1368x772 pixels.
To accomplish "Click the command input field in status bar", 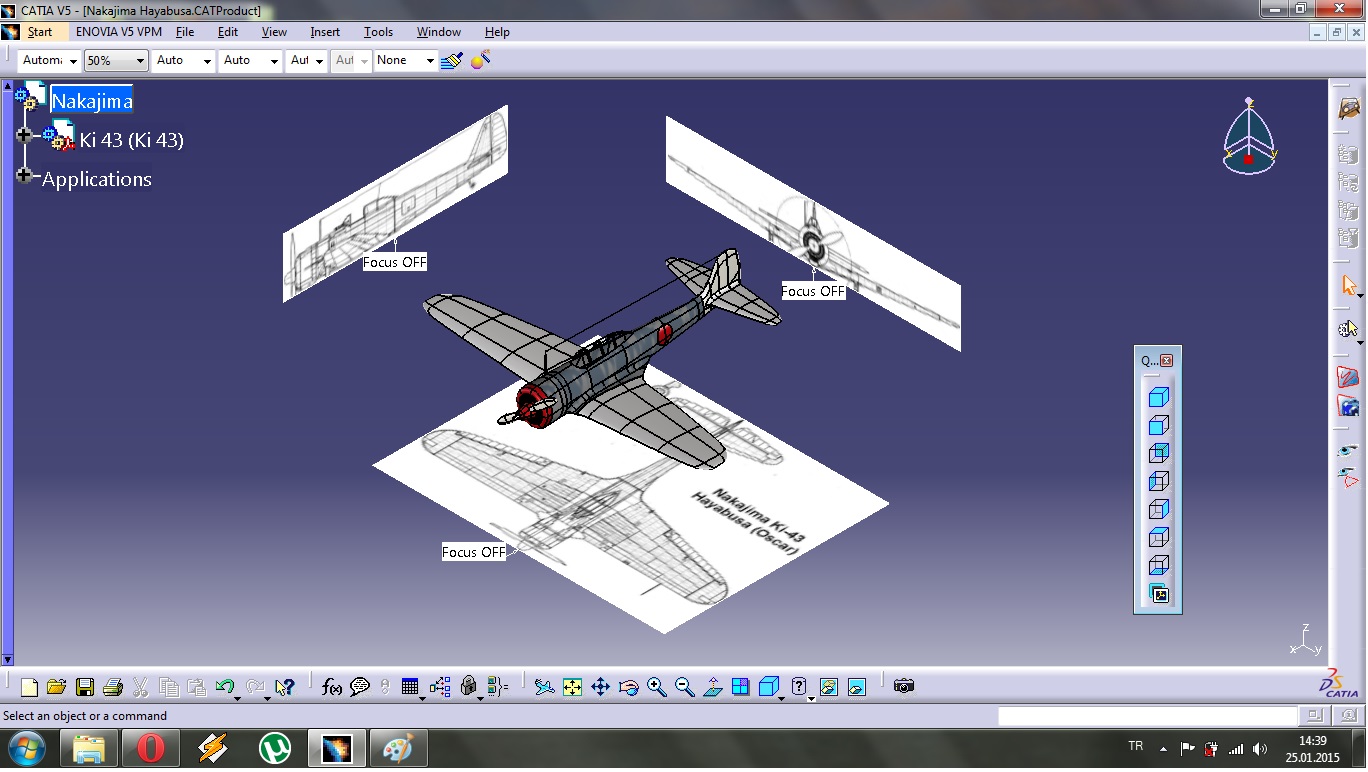I will (1147, 716).
